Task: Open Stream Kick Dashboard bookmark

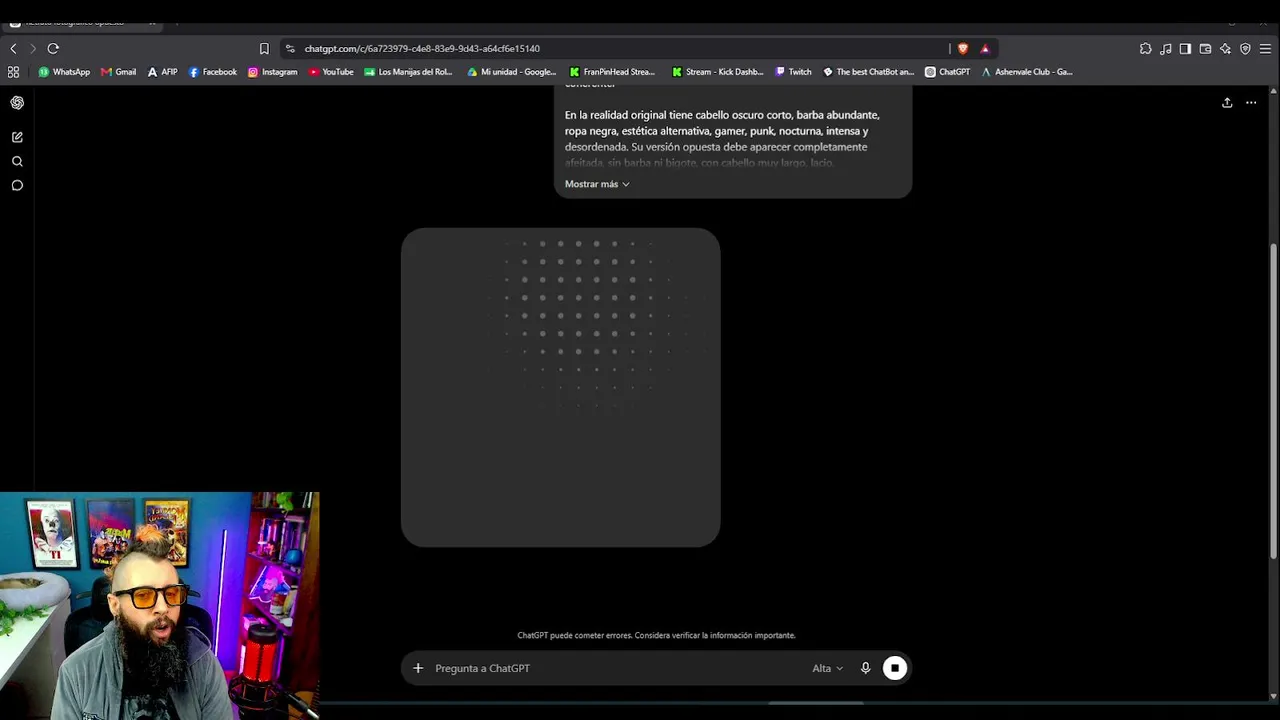Action: [x=717, y=72]
